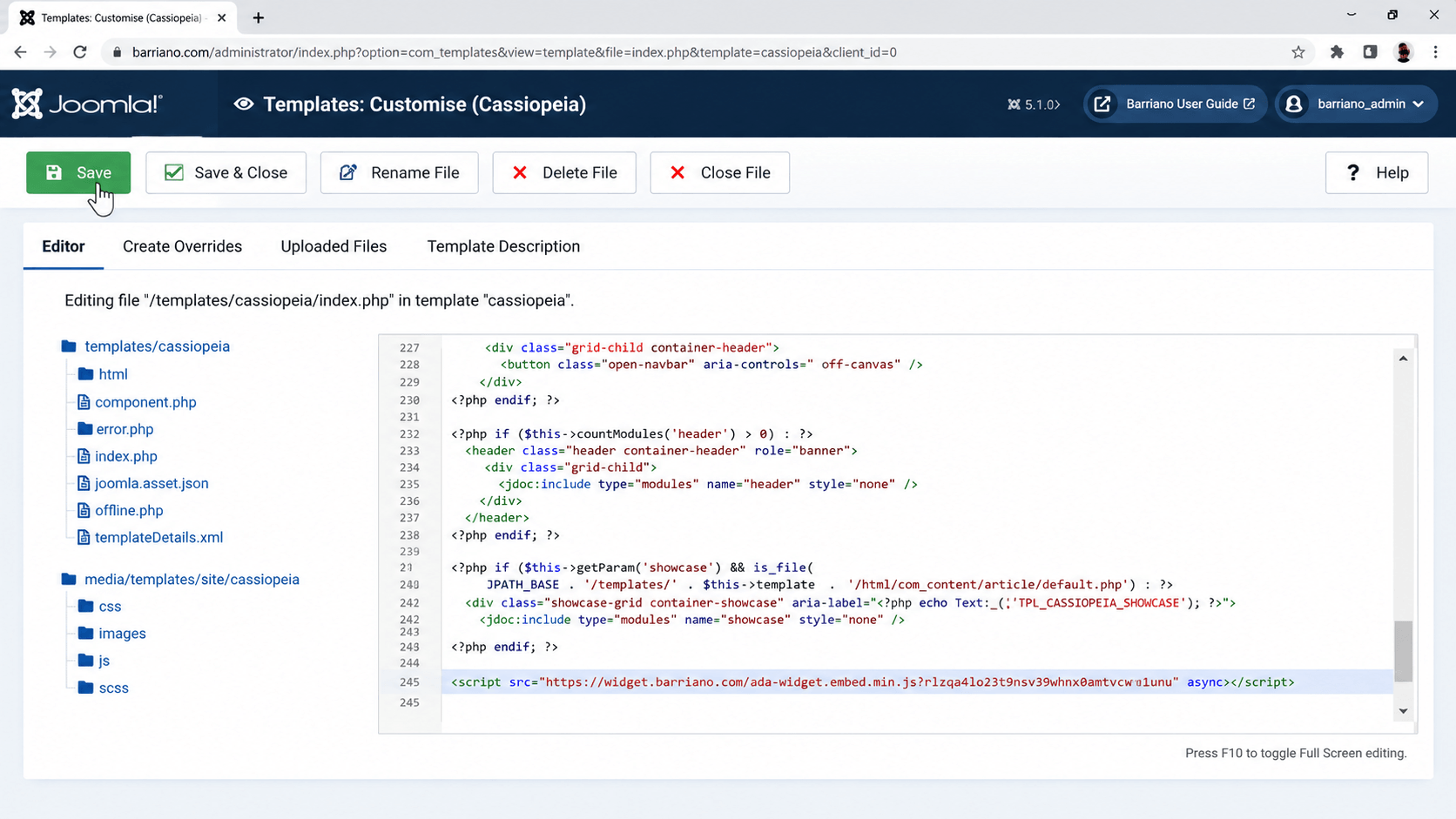The width and height of the screenshot is (1456, 819).
Task: Save the template file
Action: [78, 172]
